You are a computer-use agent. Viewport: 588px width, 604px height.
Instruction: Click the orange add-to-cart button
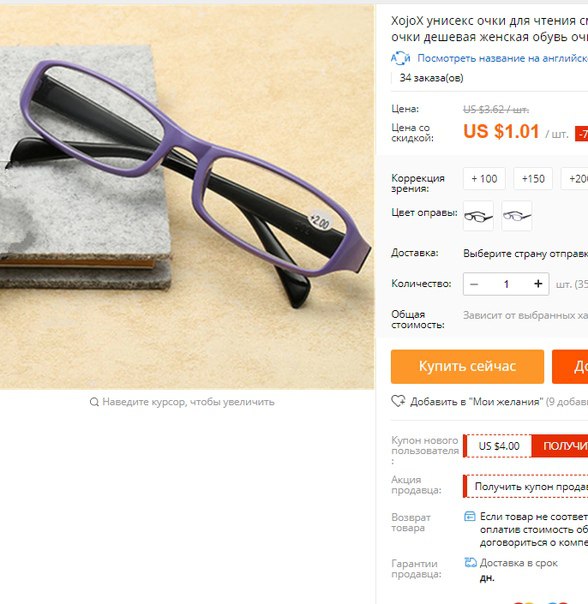[570, 366]
